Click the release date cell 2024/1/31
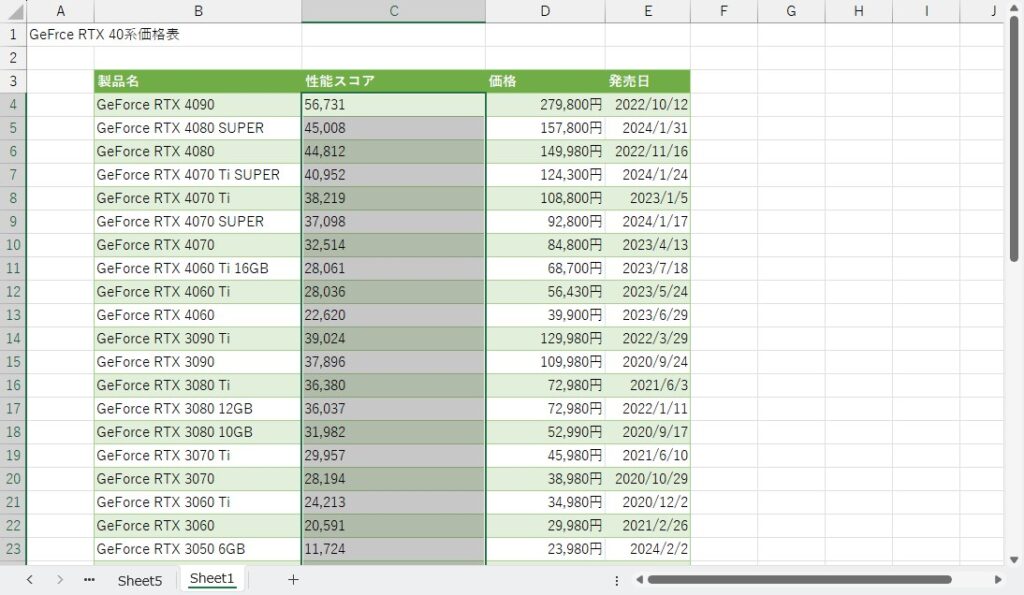1024x595 pixels. 647,128
